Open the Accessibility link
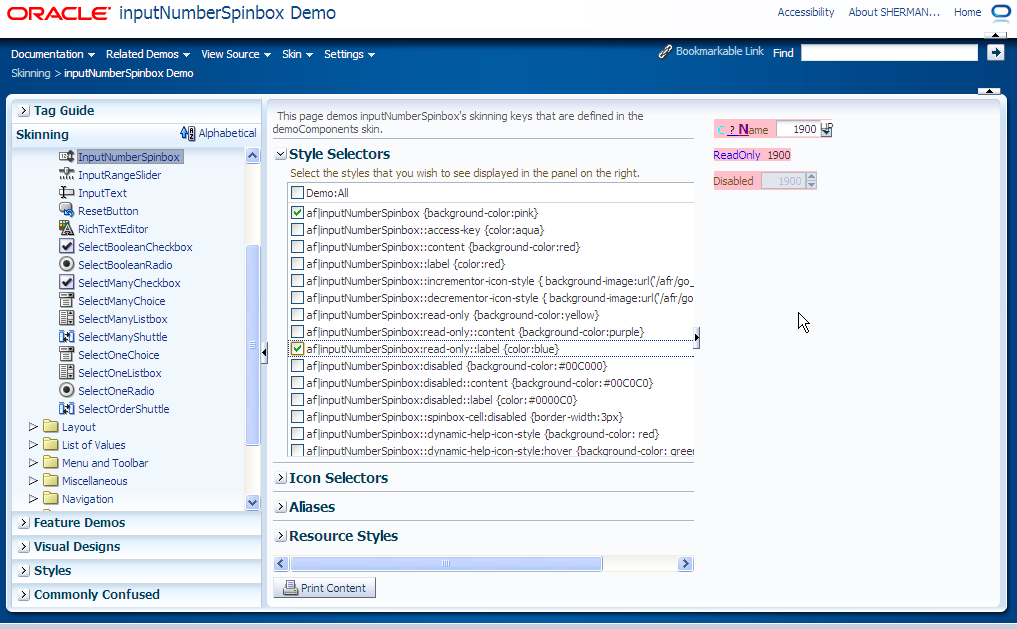This screenshot has height=629, width=1017. (806, 12)
